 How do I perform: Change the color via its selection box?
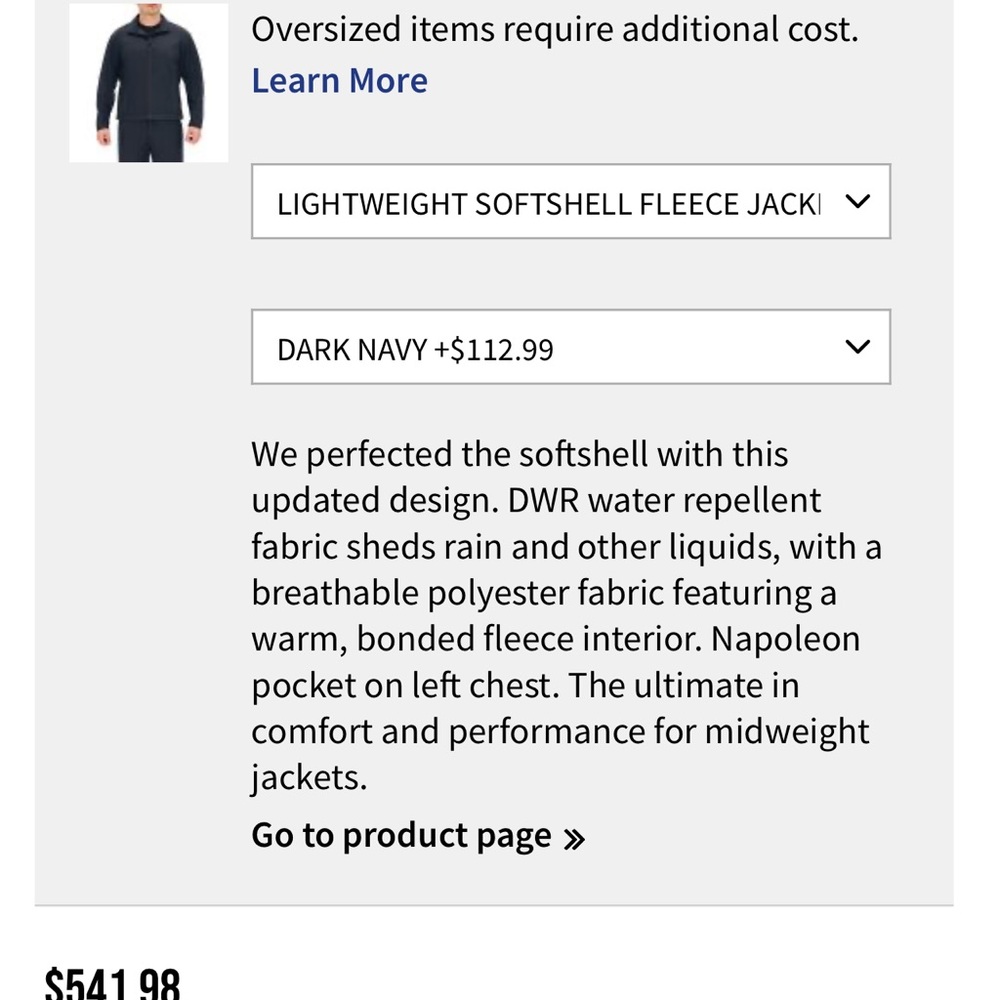click(x=570, y=347)
